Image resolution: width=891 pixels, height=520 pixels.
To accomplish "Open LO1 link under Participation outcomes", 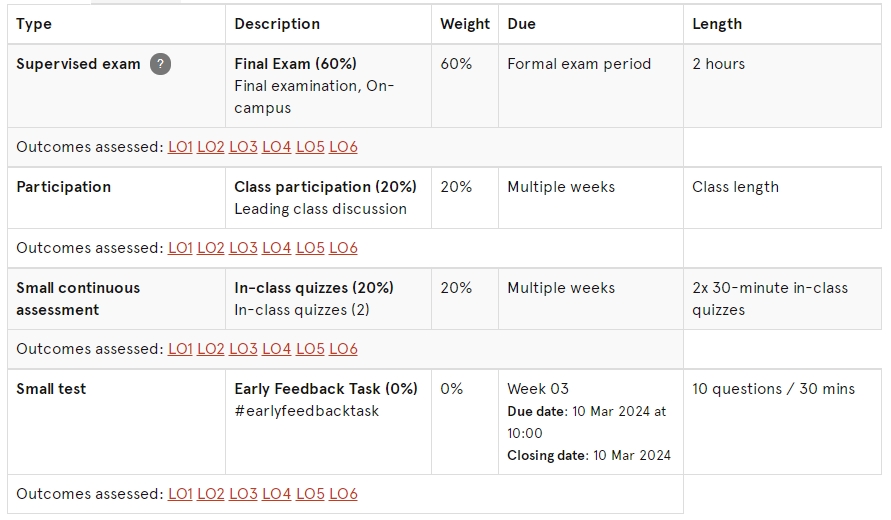I will click(x=180, y=248).
